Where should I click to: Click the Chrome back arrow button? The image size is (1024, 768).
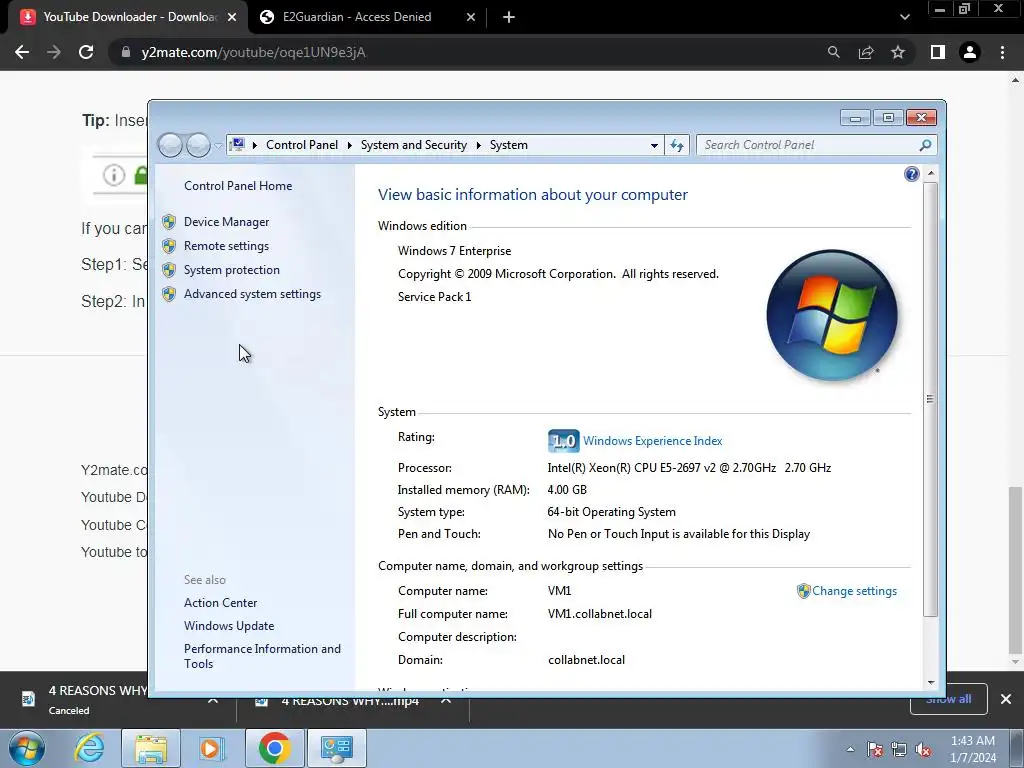(22, 52)
